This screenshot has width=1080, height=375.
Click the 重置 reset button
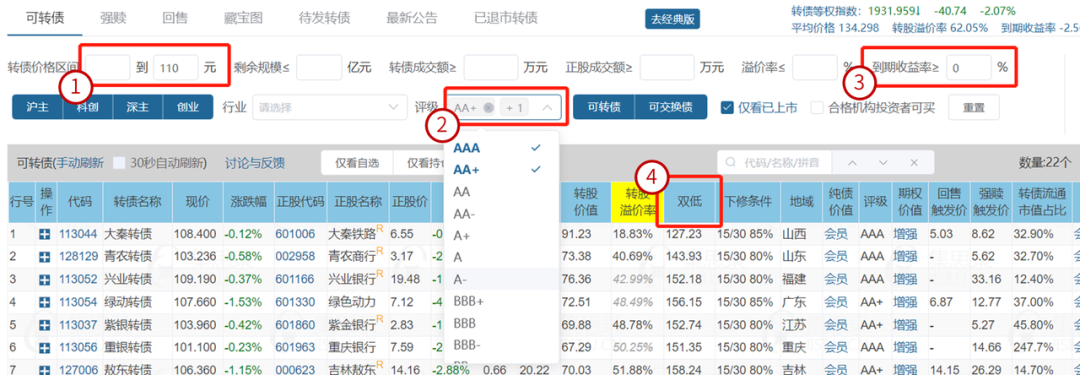[974, 108]
